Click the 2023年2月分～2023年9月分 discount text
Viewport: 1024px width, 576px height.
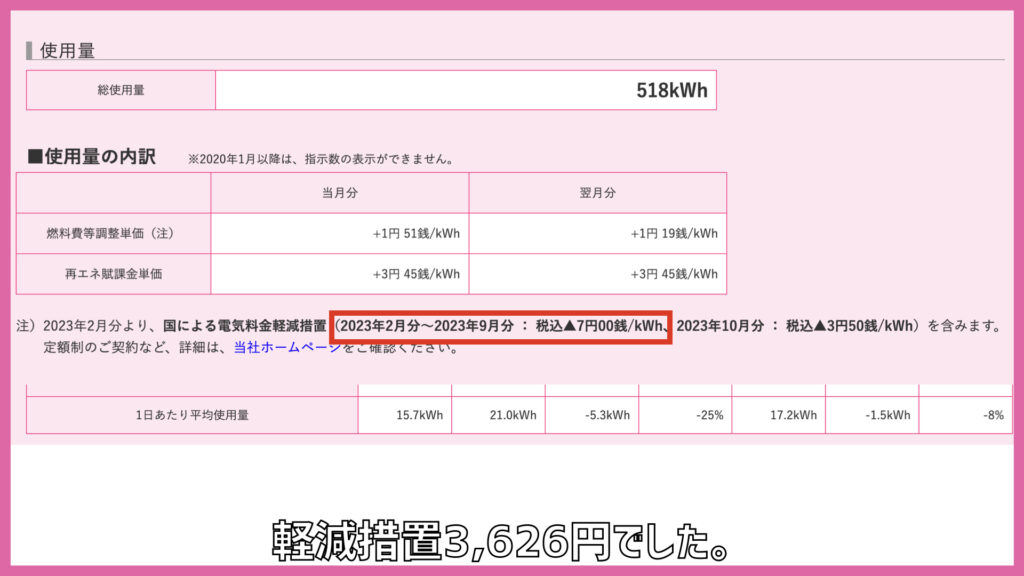click(x=501, y=325)
